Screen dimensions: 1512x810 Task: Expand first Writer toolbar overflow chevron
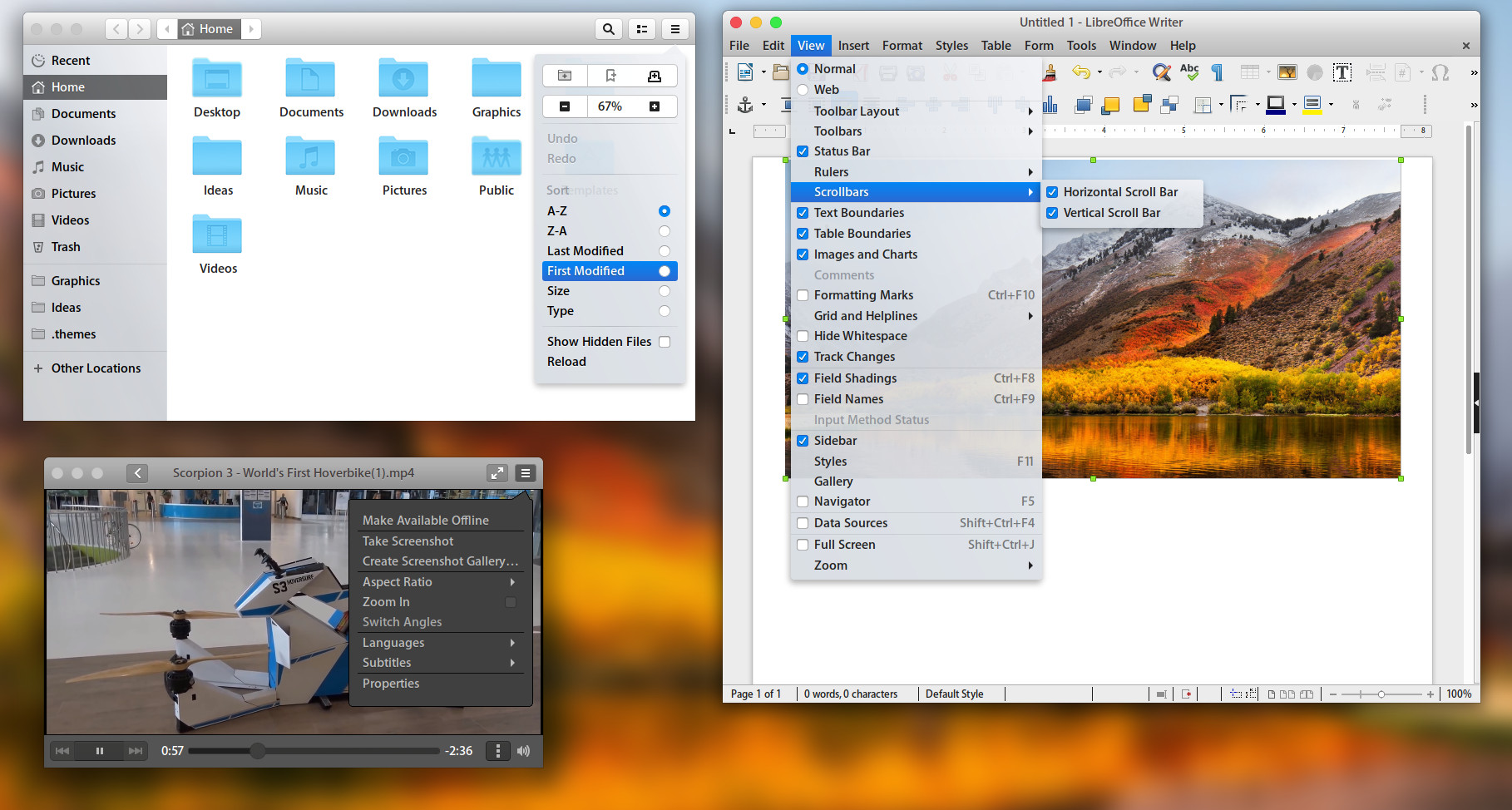[x=1474, y=72]
